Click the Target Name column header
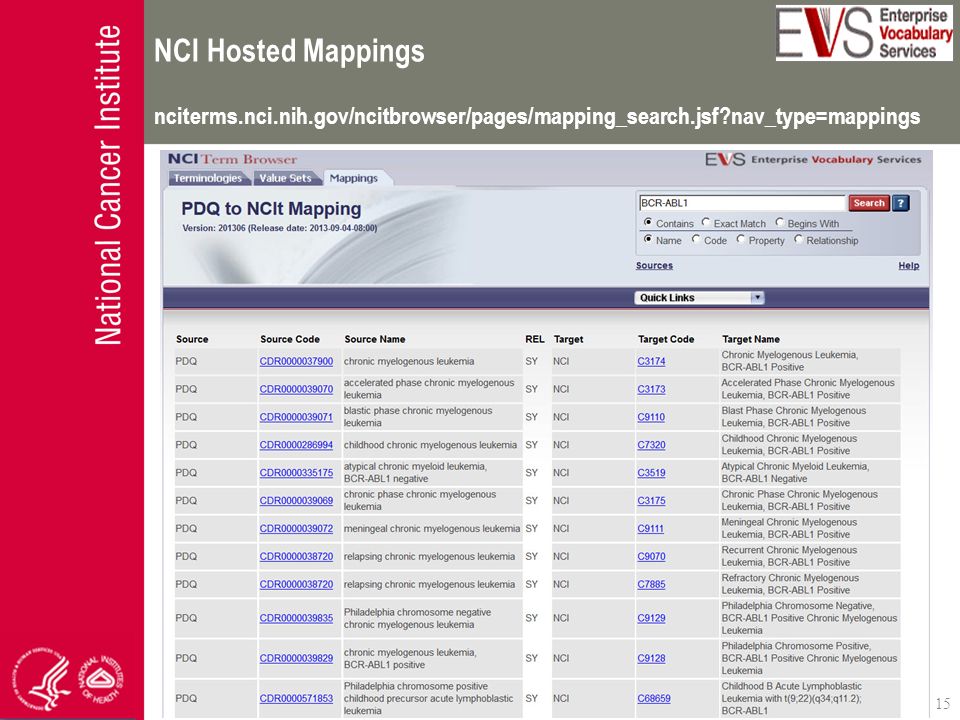 tap(751, 339)
